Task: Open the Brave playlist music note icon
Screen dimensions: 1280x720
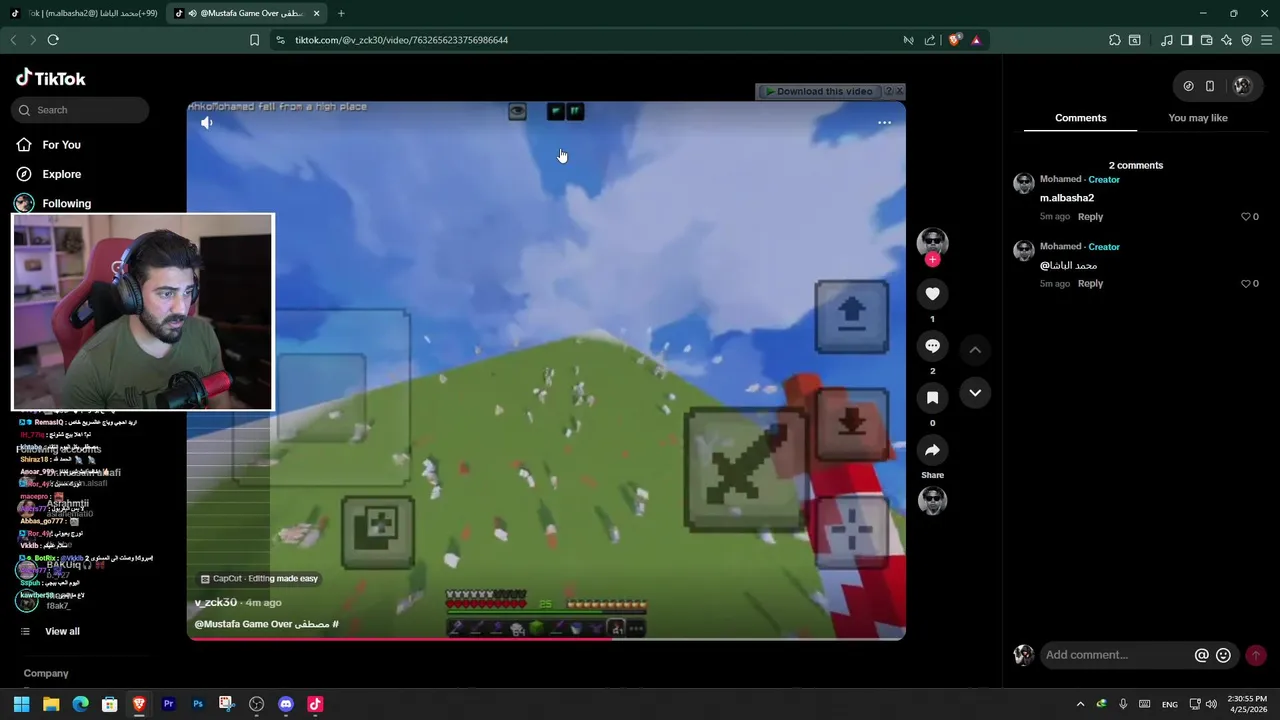Action: [x=1167, y=40]
